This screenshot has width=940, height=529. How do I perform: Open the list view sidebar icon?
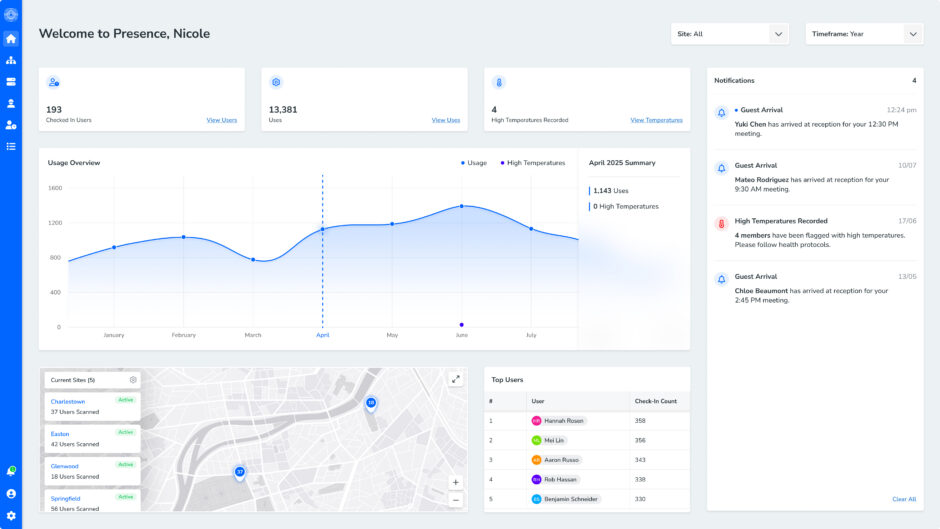tap(11, 146)
